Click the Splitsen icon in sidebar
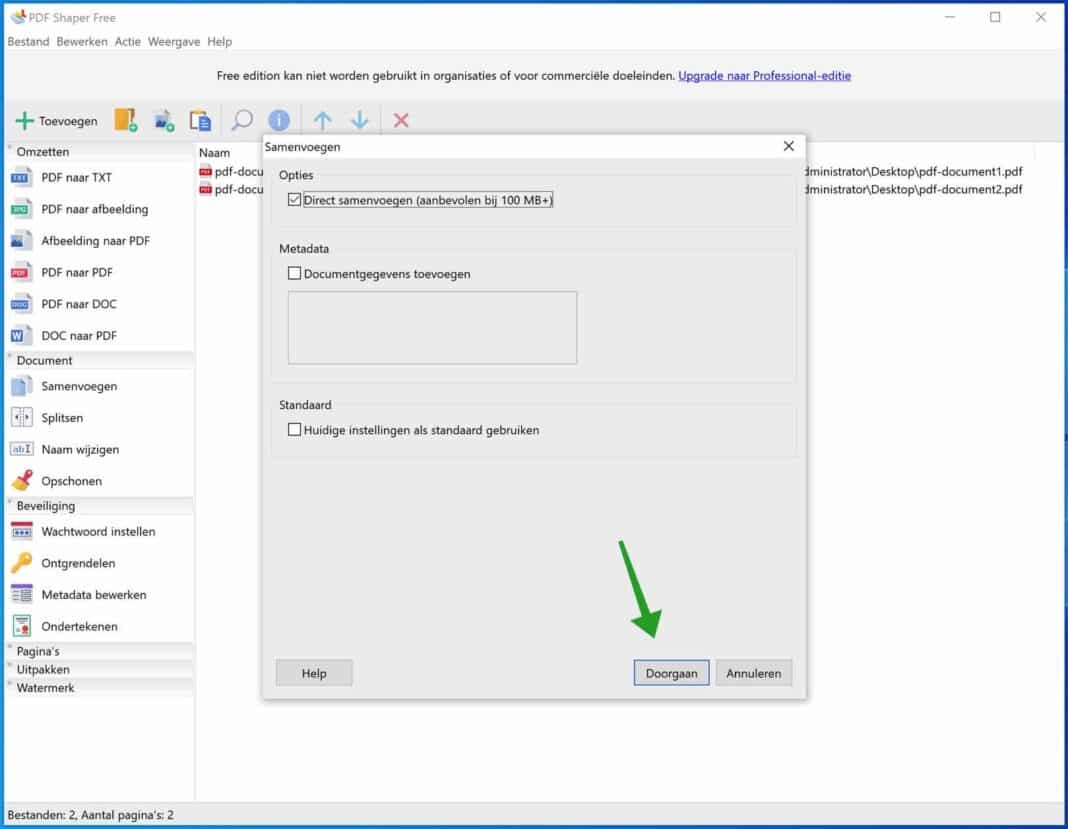 (21, 418)
